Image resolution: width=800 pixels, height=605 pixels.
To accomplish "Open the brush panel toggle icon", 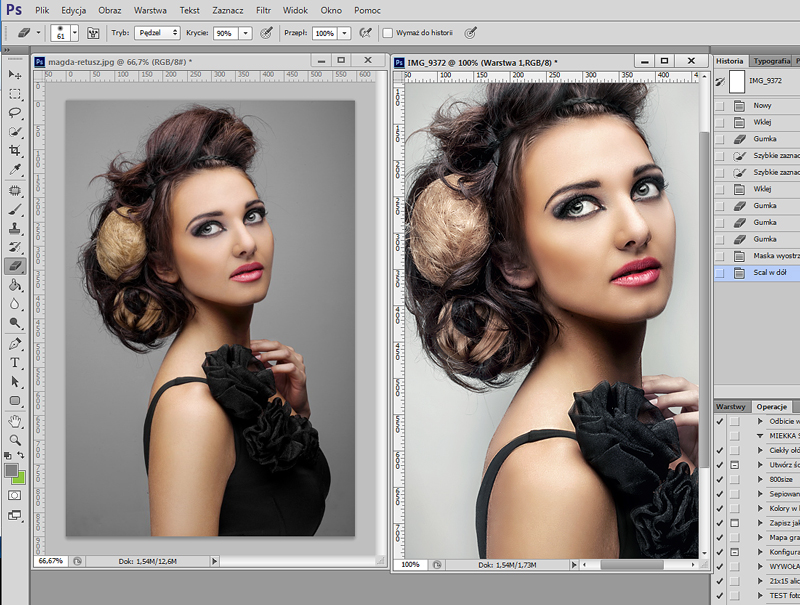I will [93, 32].
